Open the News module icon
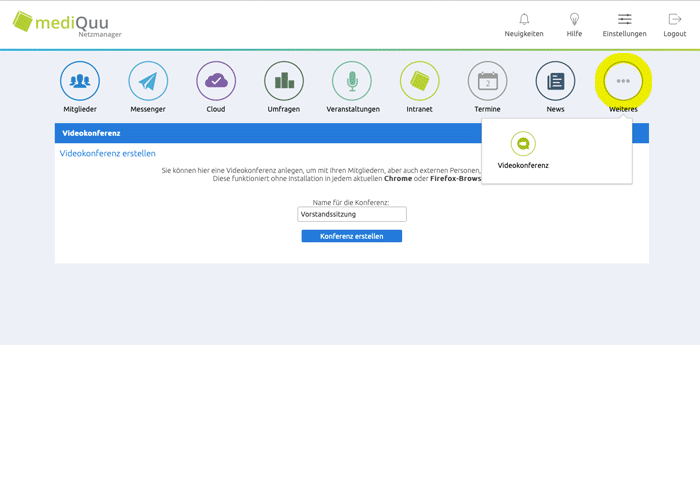 [555, 81]
